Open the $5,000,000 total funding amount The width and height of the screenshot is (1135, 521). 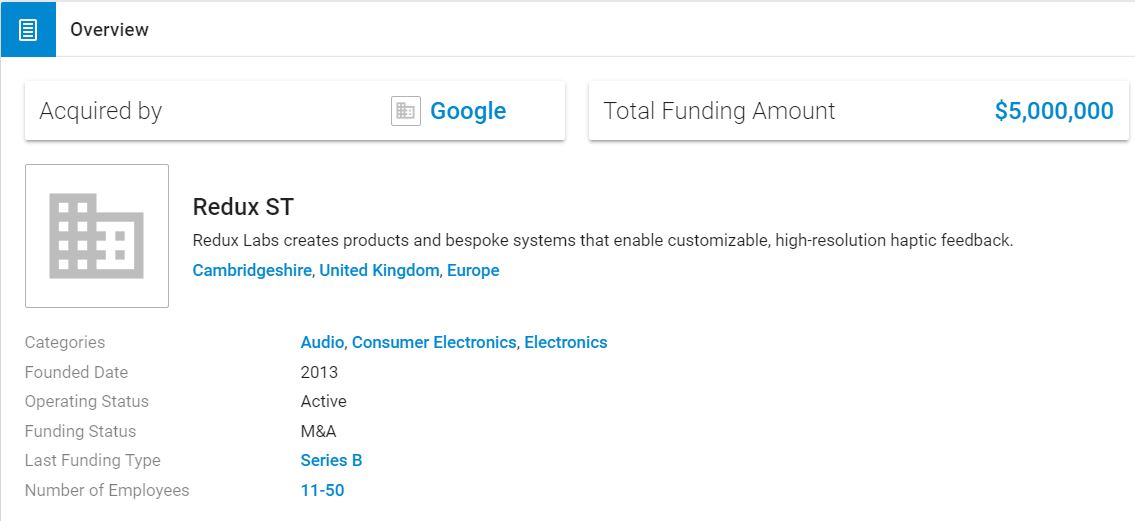(1054, 111)
